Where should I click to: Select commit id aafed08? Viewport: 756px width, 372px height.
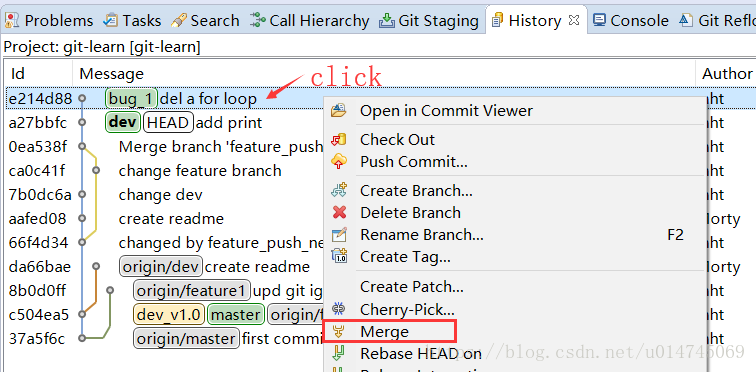pyautogui.click(x=37, y=219)
